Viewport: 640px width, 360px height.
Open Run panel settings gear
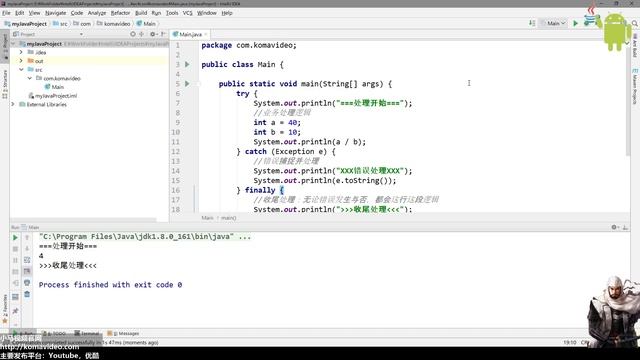click(615, 227)
